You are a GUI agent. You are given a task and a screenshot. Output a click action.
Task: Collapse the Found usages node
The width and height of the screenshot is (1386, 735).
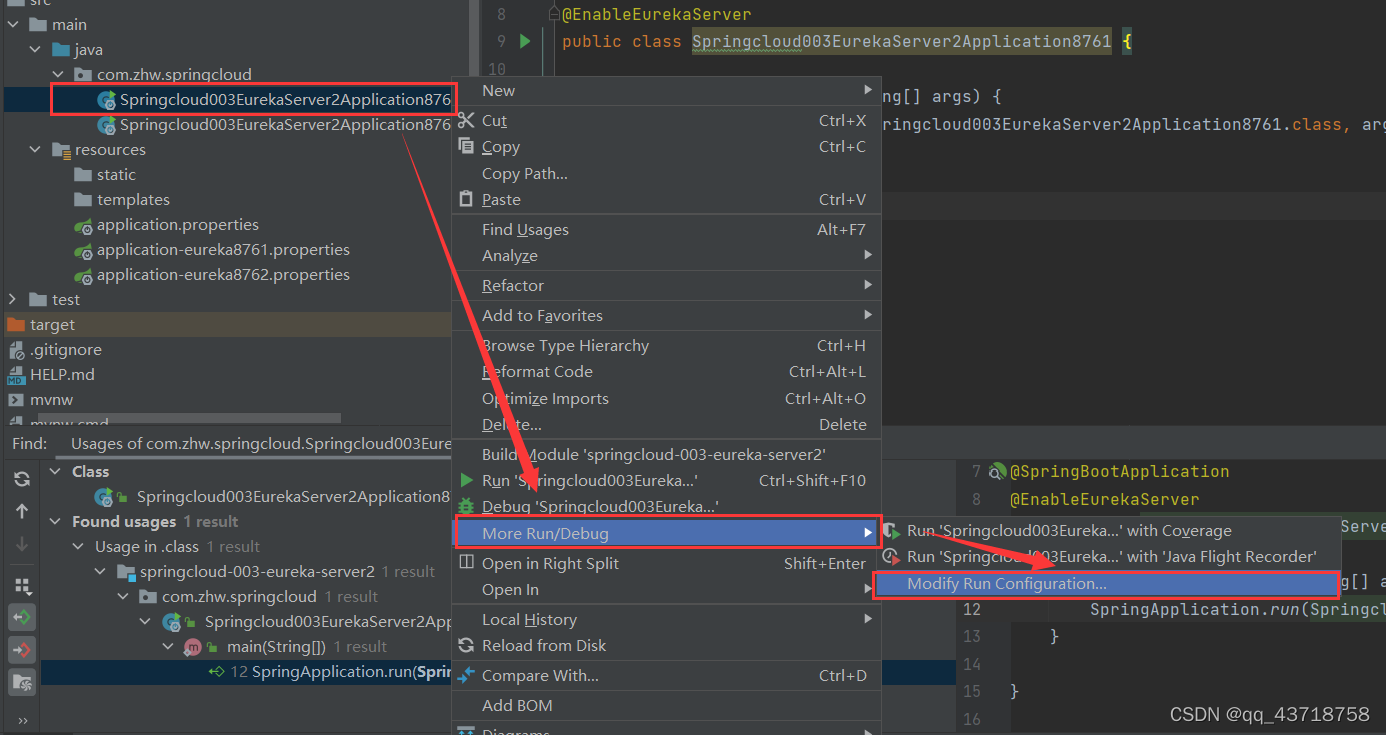click(x=55, y=521)
